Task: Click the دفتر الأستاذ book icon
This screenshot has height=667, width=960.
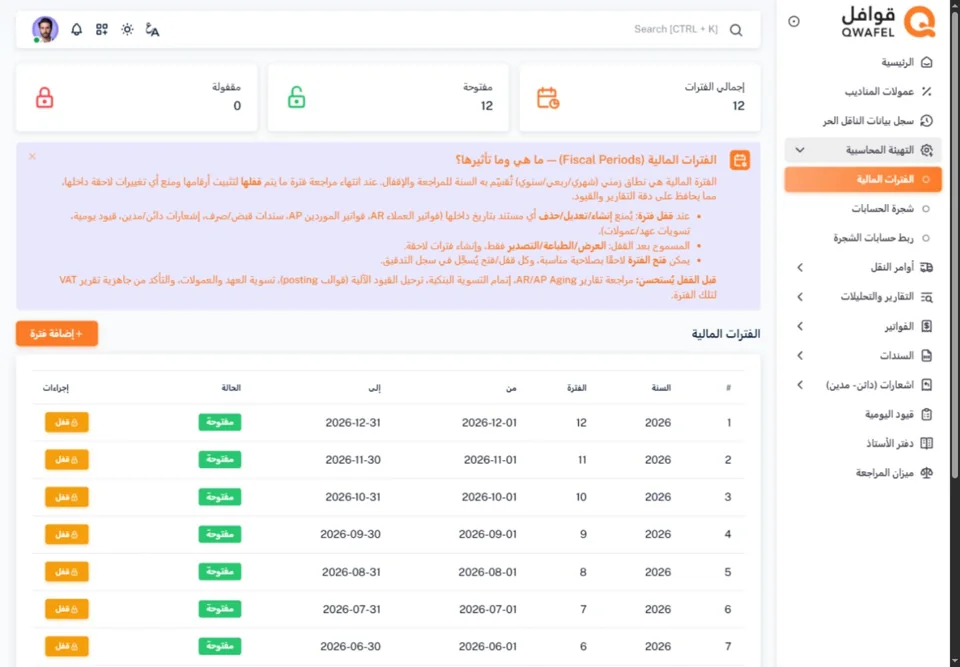Action: 927,443
